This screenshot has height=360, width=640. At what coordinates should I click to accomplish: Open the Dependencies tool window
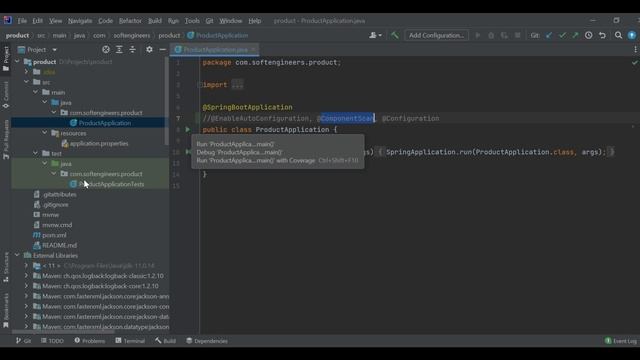(x=207, y=341)
